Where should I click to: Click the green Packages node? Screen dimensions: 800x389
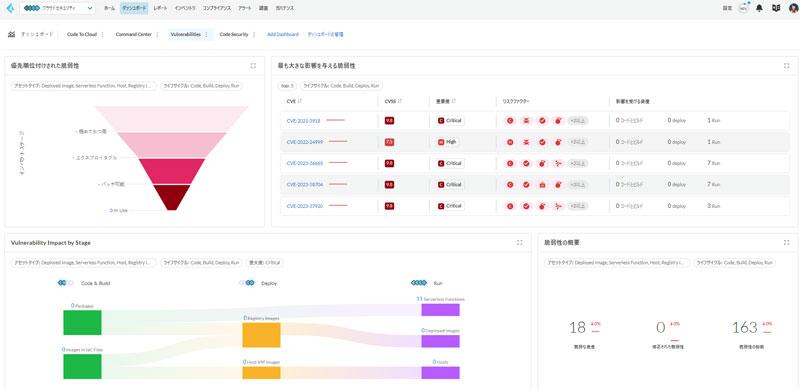[x=82, y=322]
